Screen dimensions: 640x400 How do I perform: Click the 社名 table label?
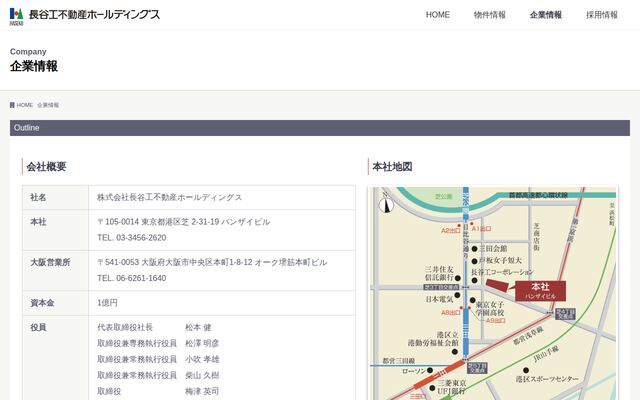tap(38, 198)
